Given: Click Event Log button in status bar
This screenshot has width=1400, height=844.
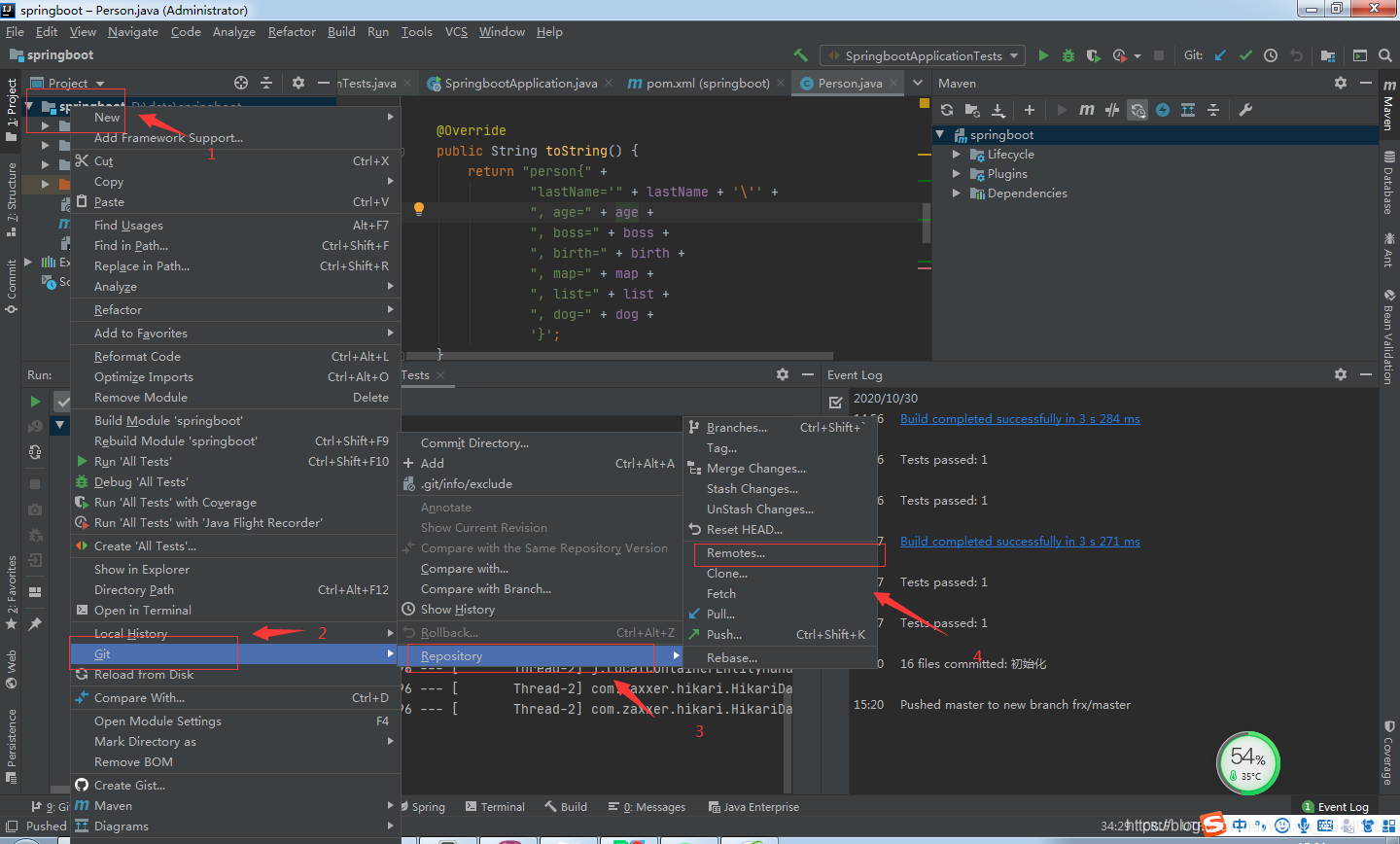Looking at the screenshot, I should pos(1335,806).
